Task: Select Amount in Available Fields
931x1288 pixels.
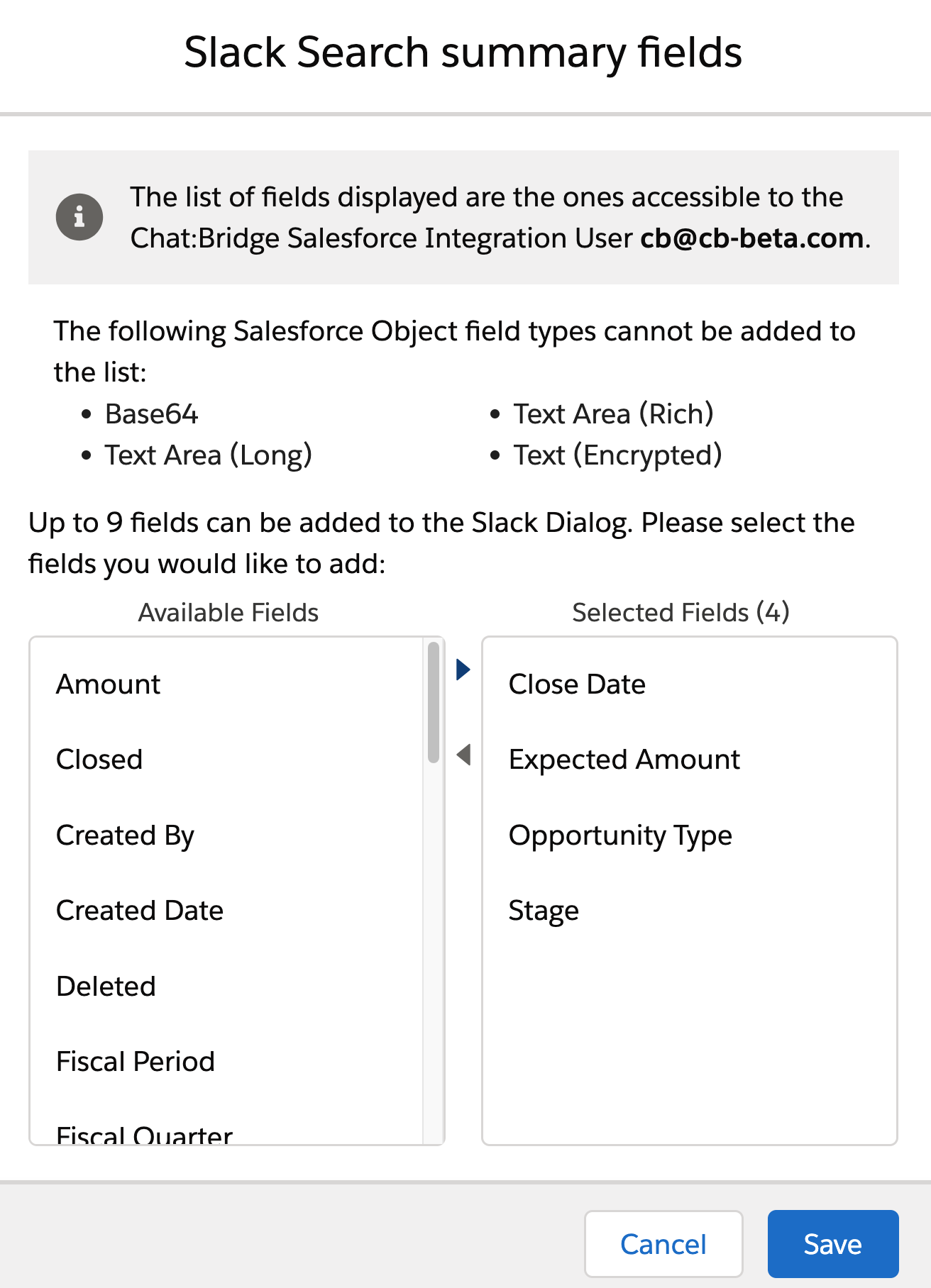Action: (x=109, y=684)
